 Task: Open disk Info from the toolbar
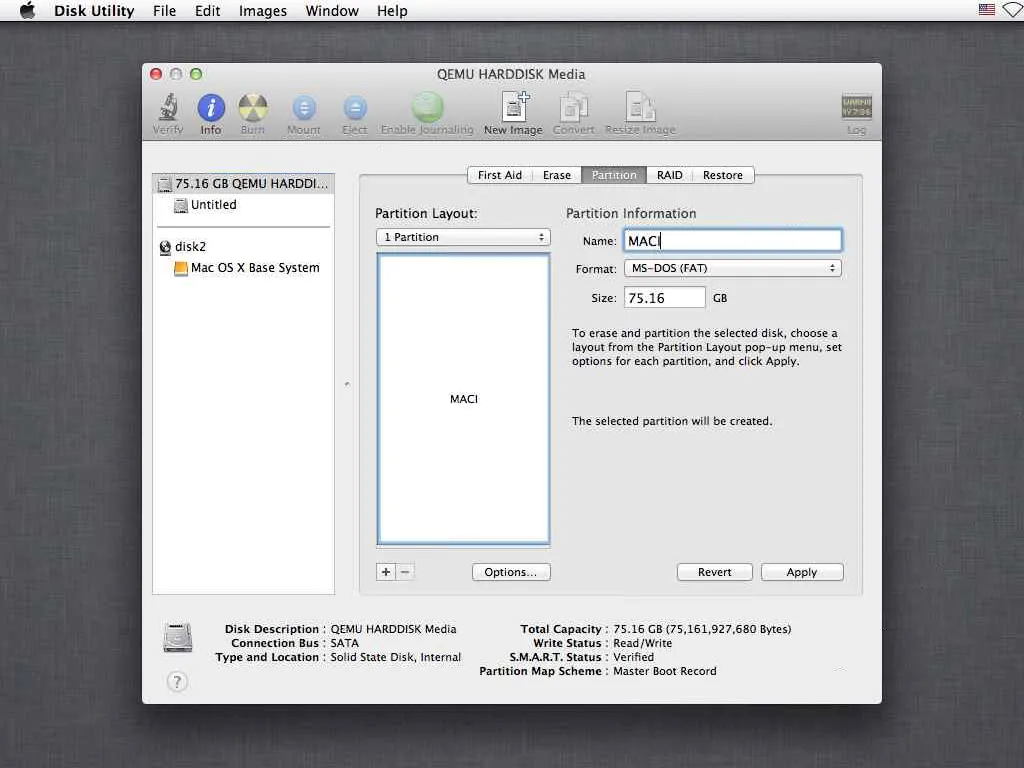point(211,114)
